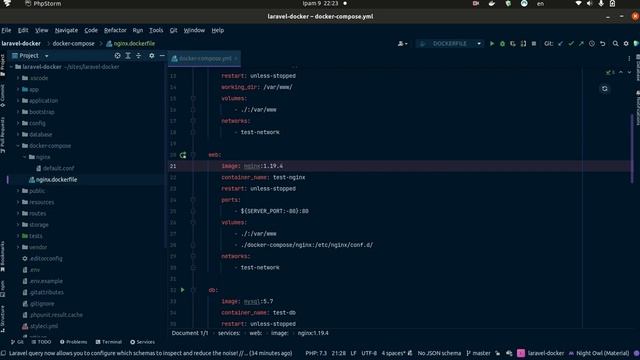Image resolution: width=640 pixels, height=360 pixels.
Task: Stop the running process
Action: (x=534, y=44)
